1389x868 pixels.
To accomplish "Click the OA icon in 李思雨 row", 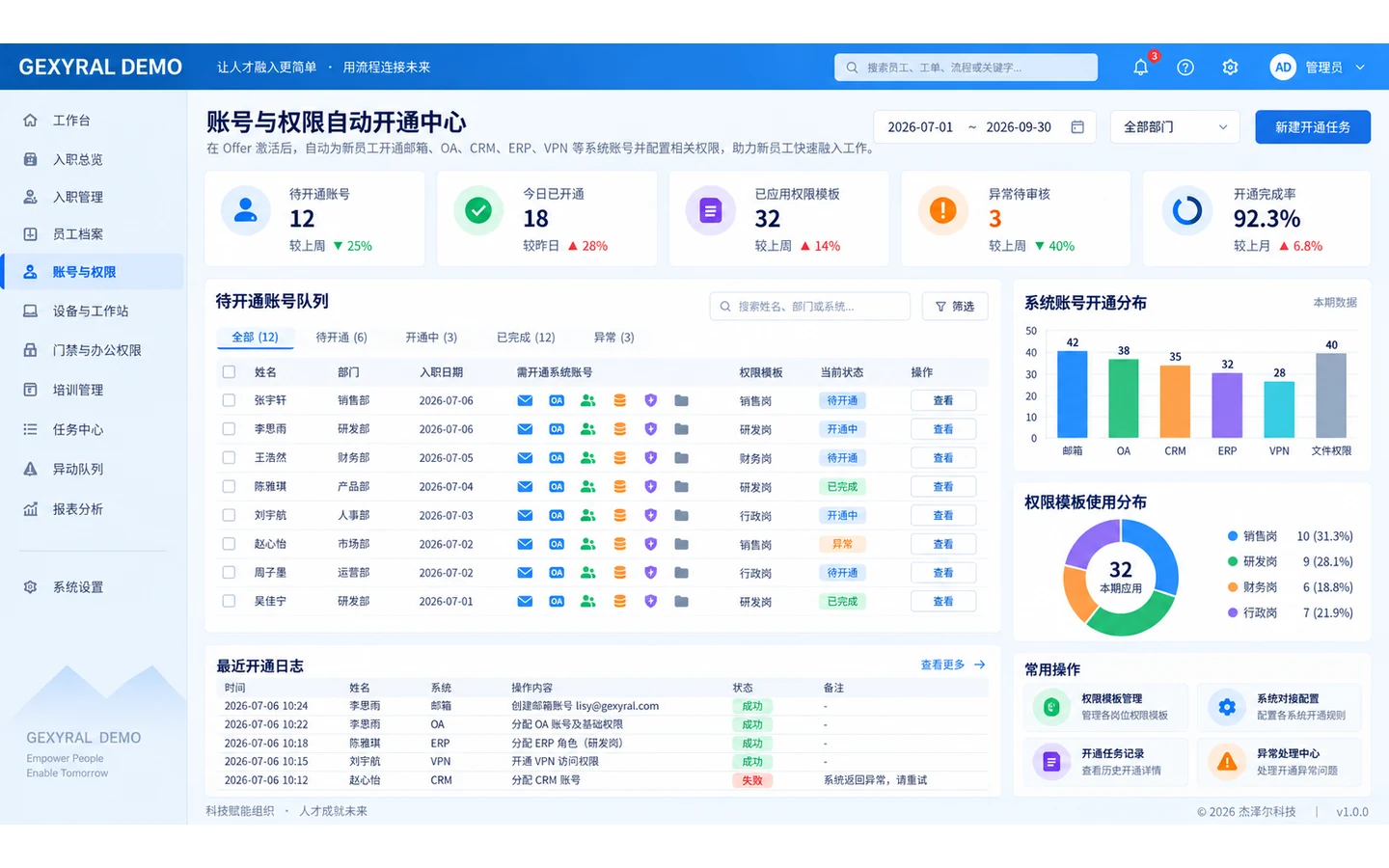I will pos(557,429).
